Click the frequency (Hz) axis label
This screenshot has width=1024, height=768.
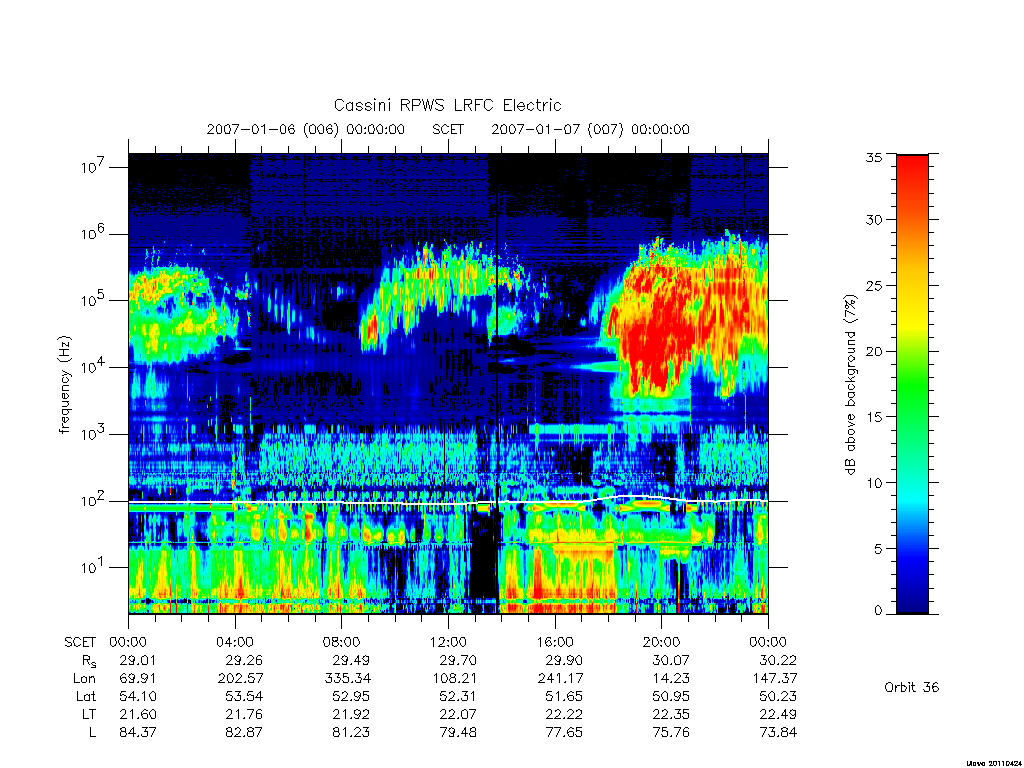click(x=64, y=385)
